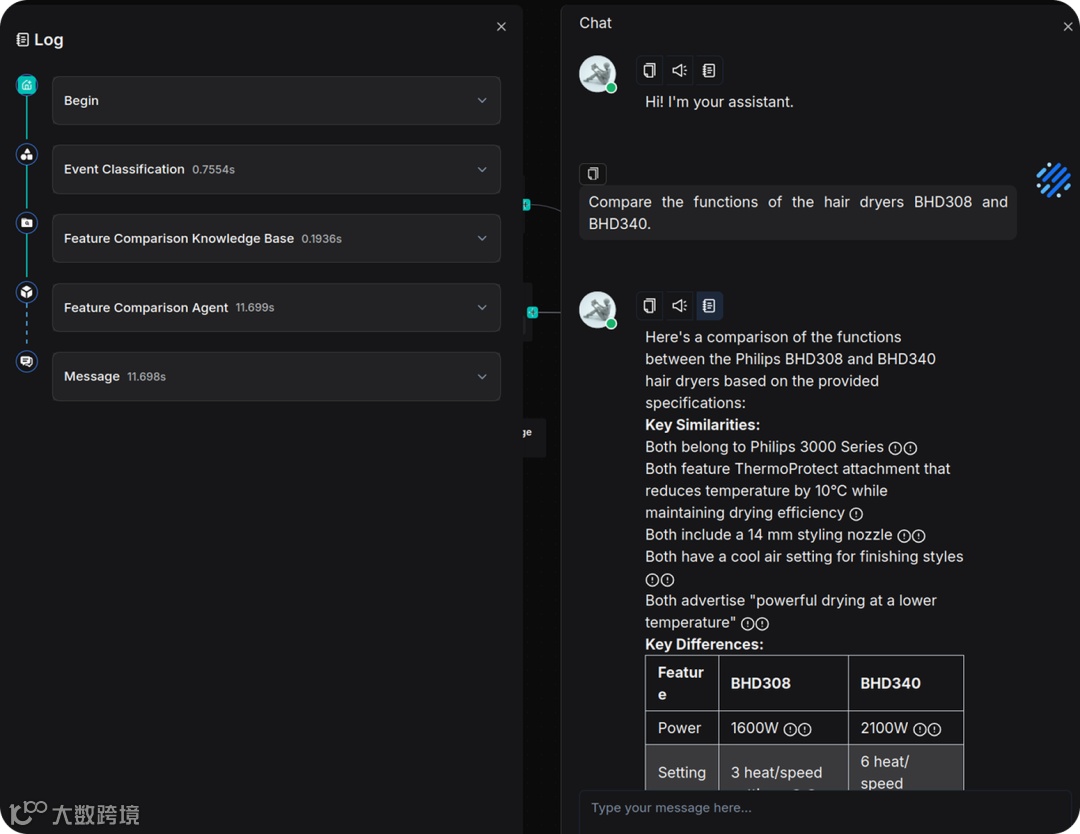Click the 'Power' table row cell

click(x=682, y=728)
